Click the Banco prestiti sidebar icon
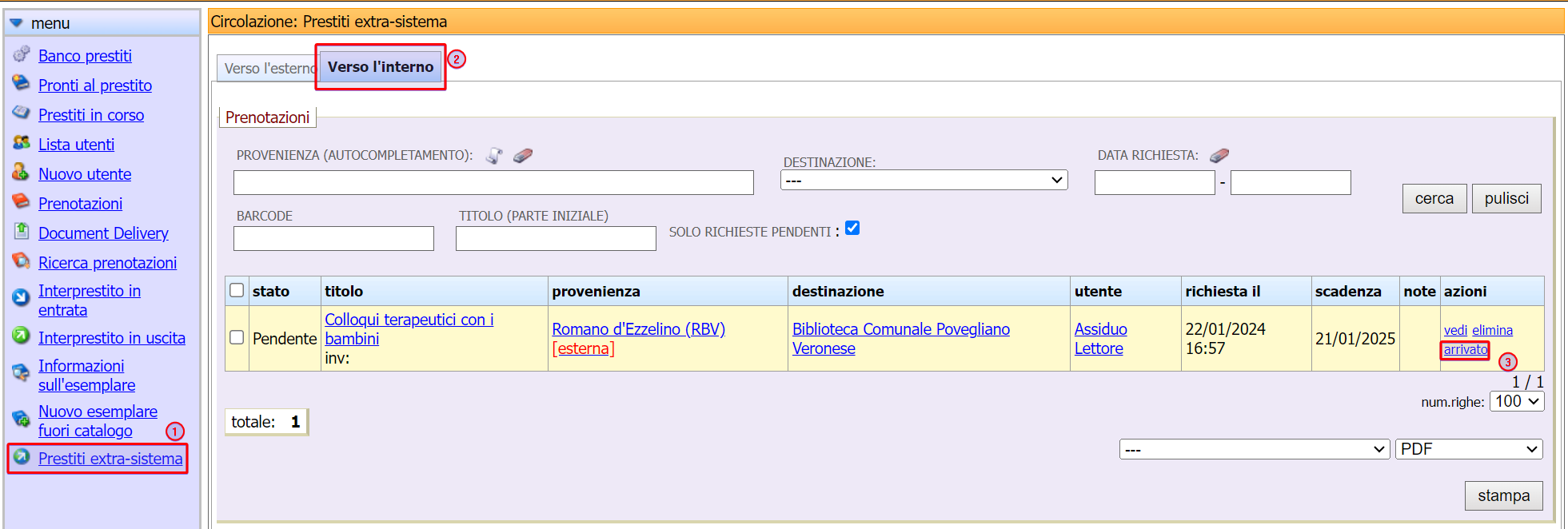This screenshot has width=1568, height=529. [22, 54]
